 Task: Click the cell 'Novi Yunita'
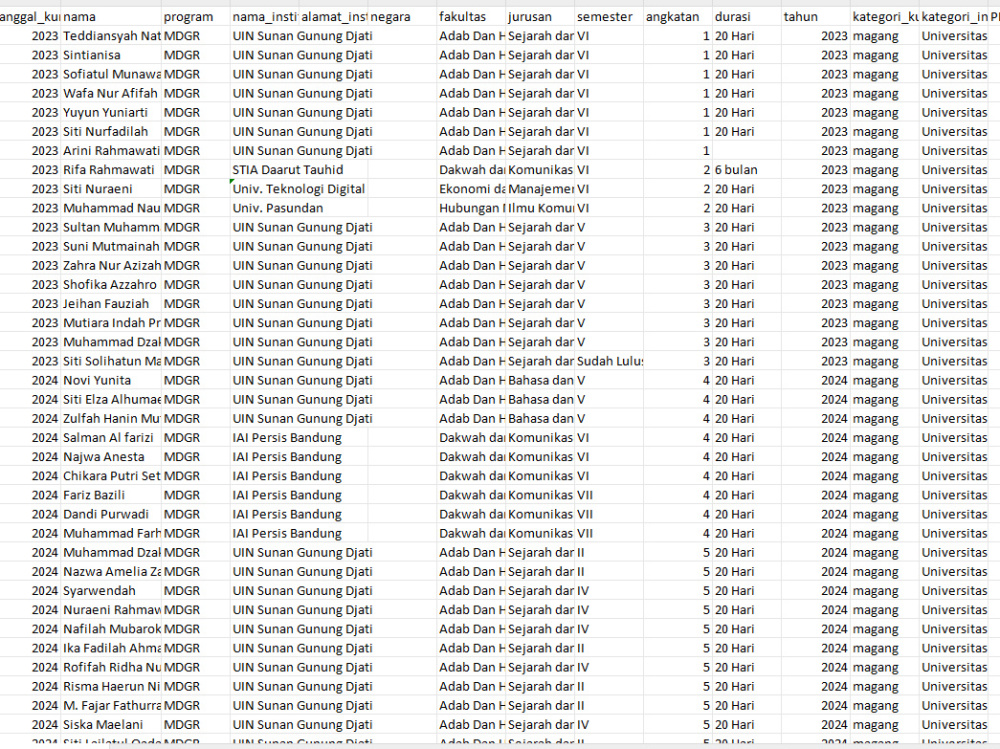[x=111, y=380]
